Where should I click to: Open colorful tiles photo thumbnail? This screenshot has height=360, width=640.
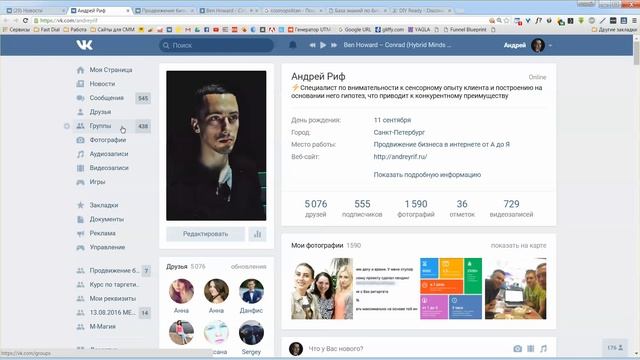451,289
